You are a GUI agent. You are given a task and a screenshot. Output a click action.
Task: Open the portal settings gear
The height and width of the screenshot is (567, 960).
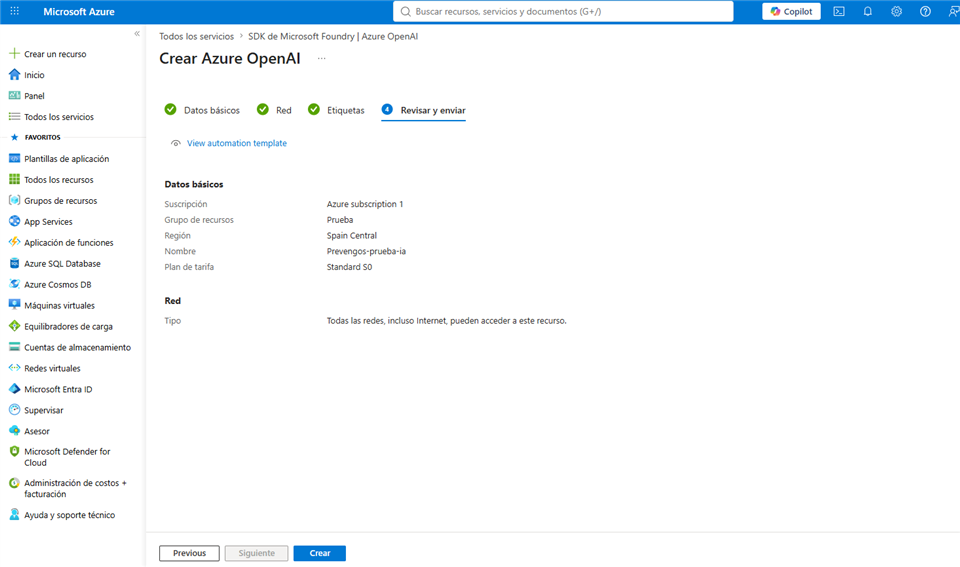[x=896, y=11]
